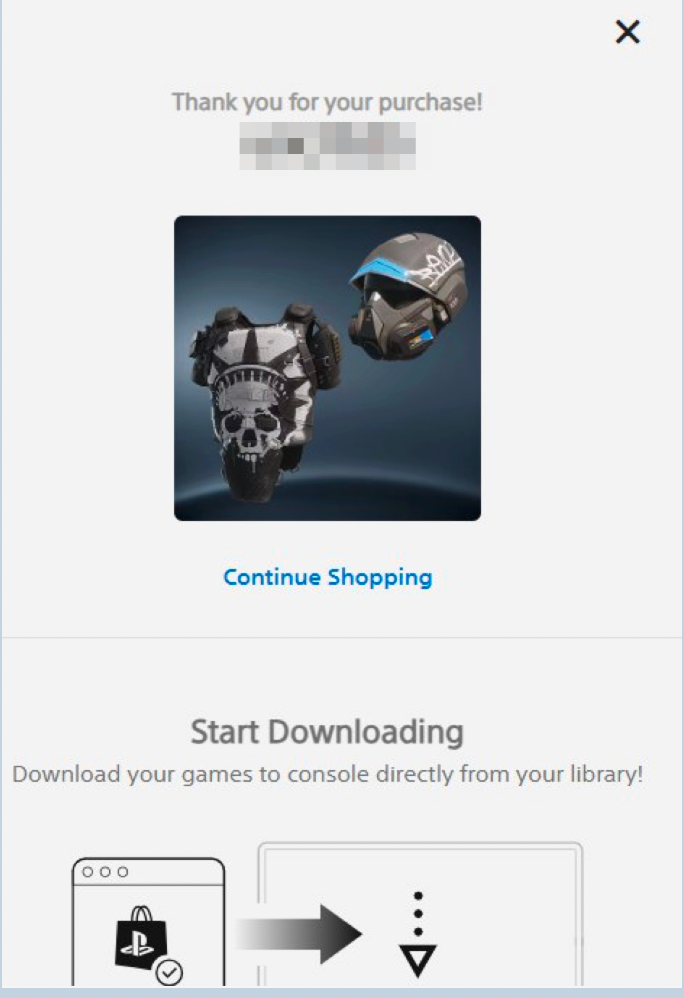Click the Download your games description text
684x998 pixels.
pyautogui.click(x=328, y=774)
